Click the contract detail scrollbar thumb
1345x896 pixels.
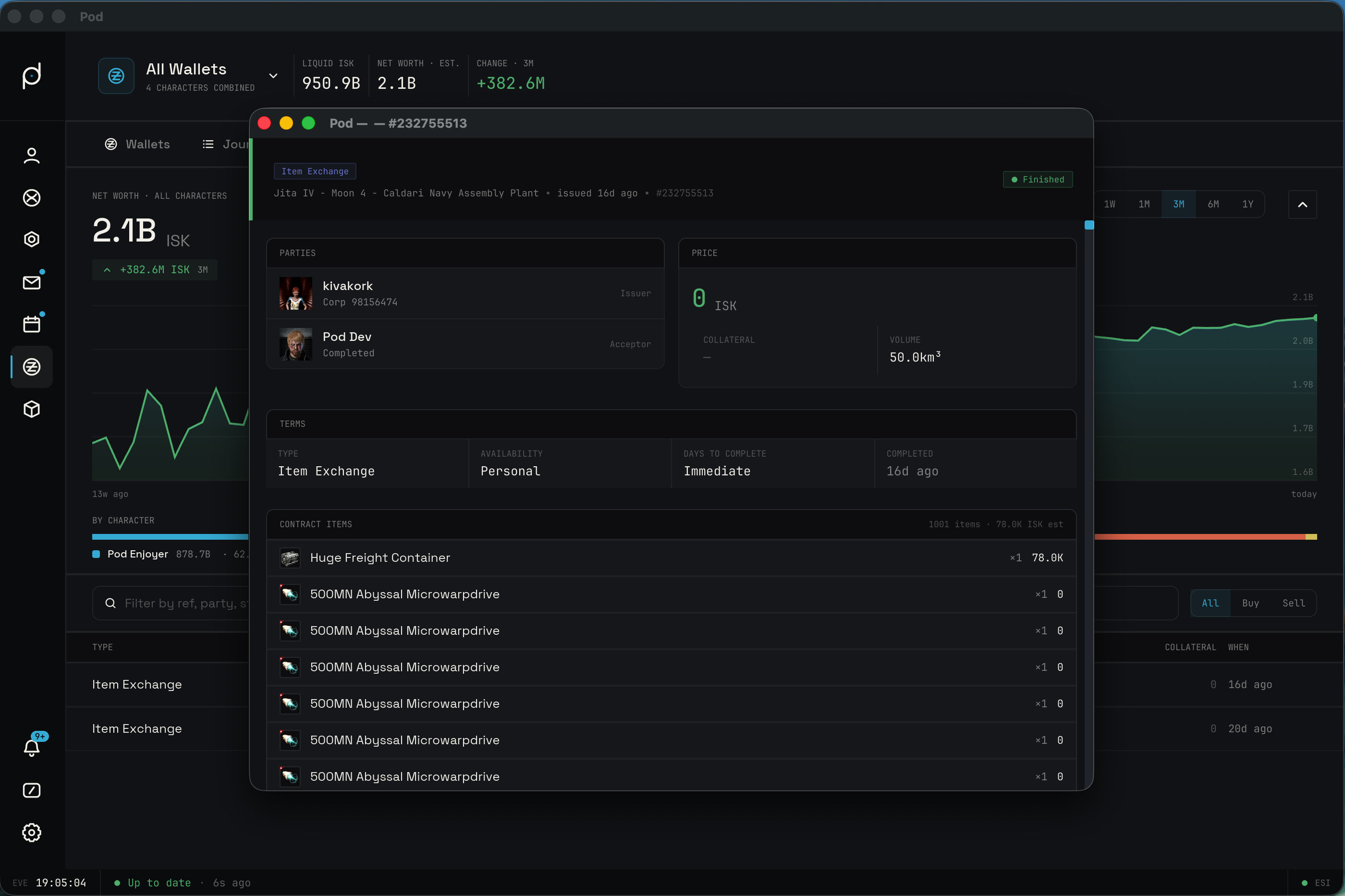[x=1089, y=225]
